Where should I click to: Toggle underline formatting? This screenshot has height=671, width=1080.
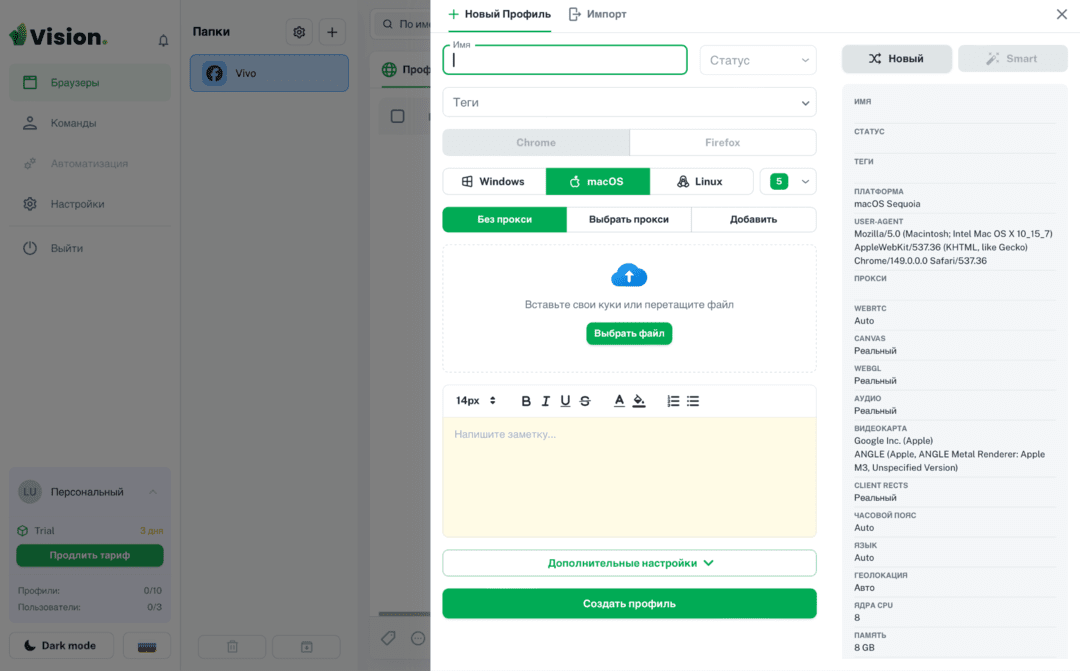click(565, 401)
